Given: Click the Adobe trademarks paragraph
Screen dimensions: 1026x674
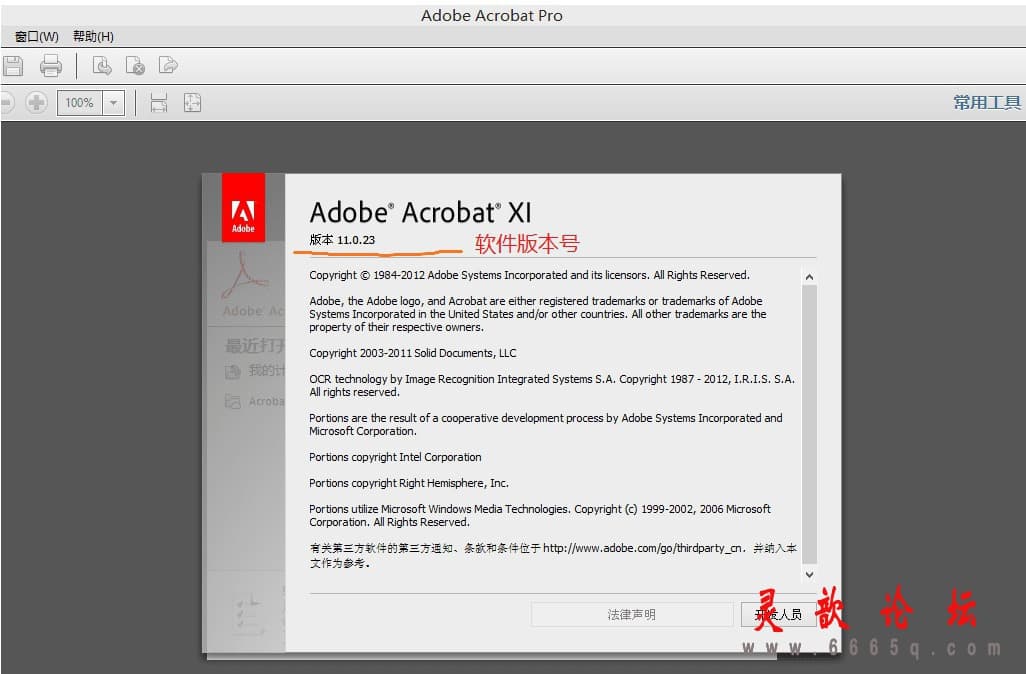Looking at the screenshot, I should tap(538, 314).
